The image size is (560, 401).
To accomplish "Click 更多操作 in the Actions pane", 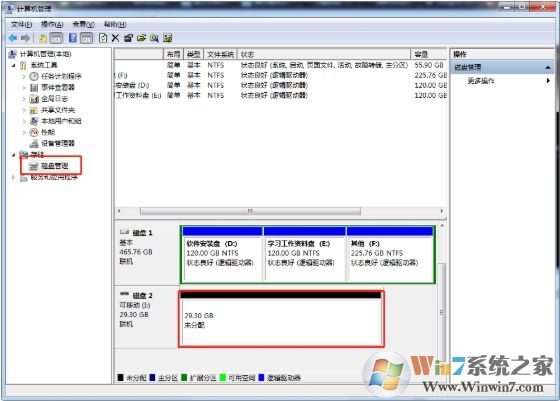I will [x=481, y=81].
